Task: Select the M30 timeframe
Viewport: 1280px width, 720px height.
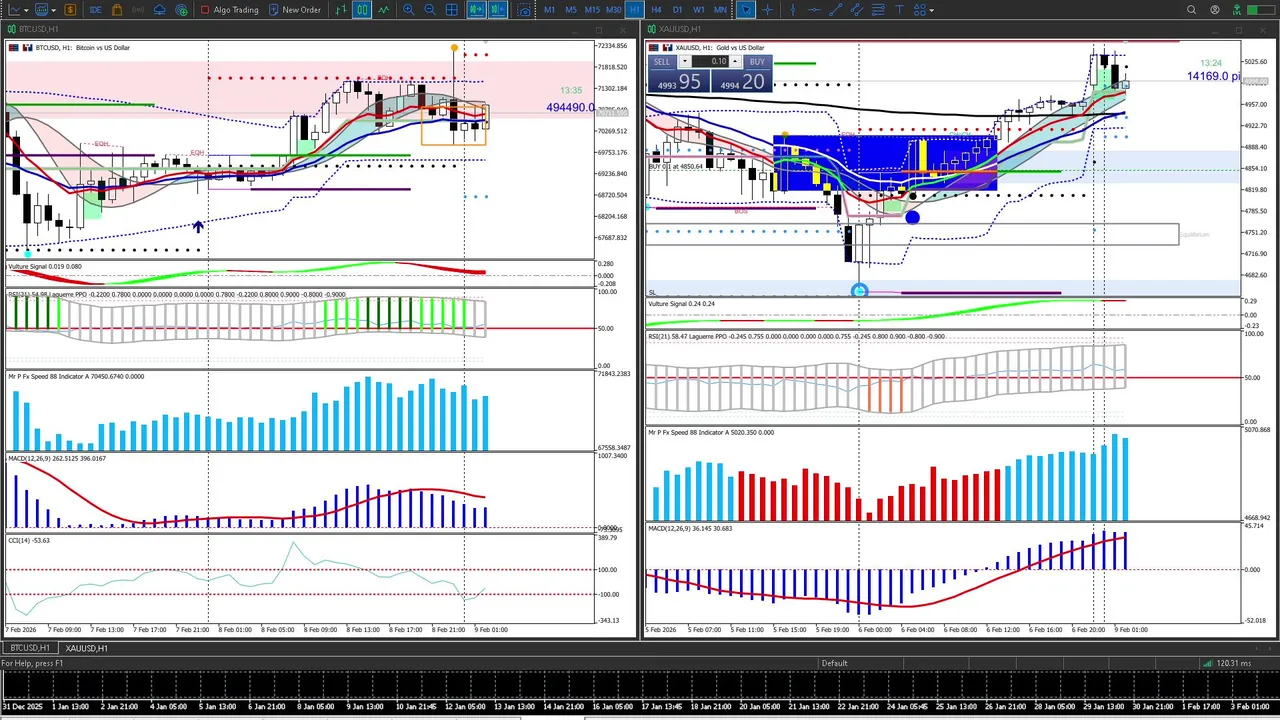Action: [x=613, y=10]
